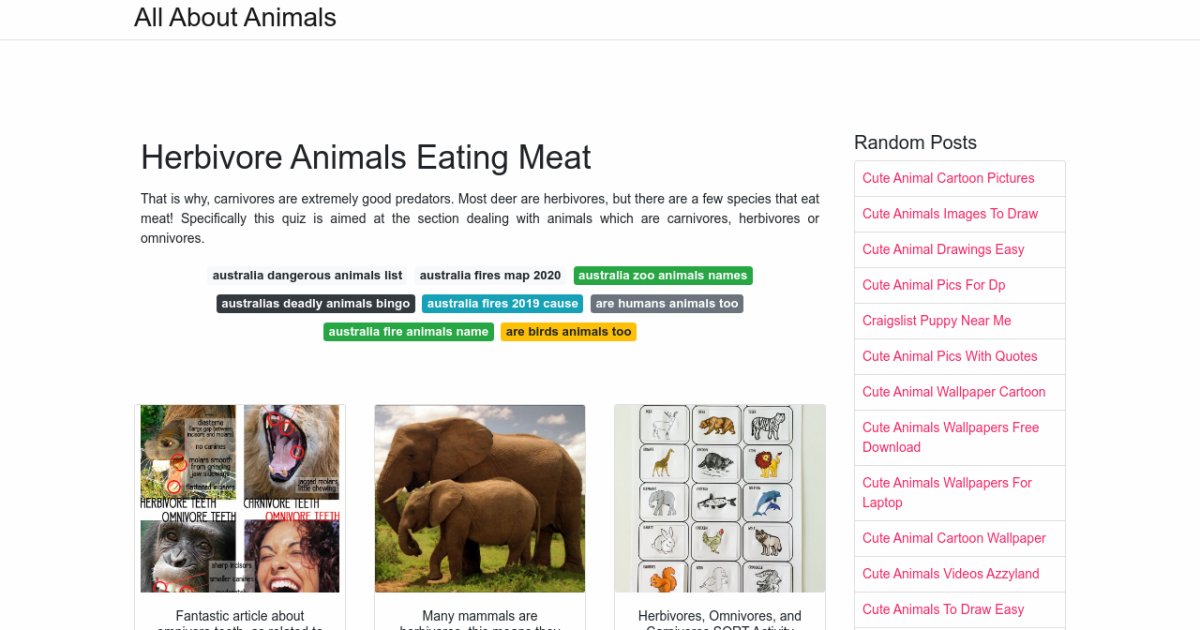Image resolution: width=1200 pixels, height=630 pixels.
Task: Open "Cute Animal Drawings Easy" post
Action: [x=943, y=249]
